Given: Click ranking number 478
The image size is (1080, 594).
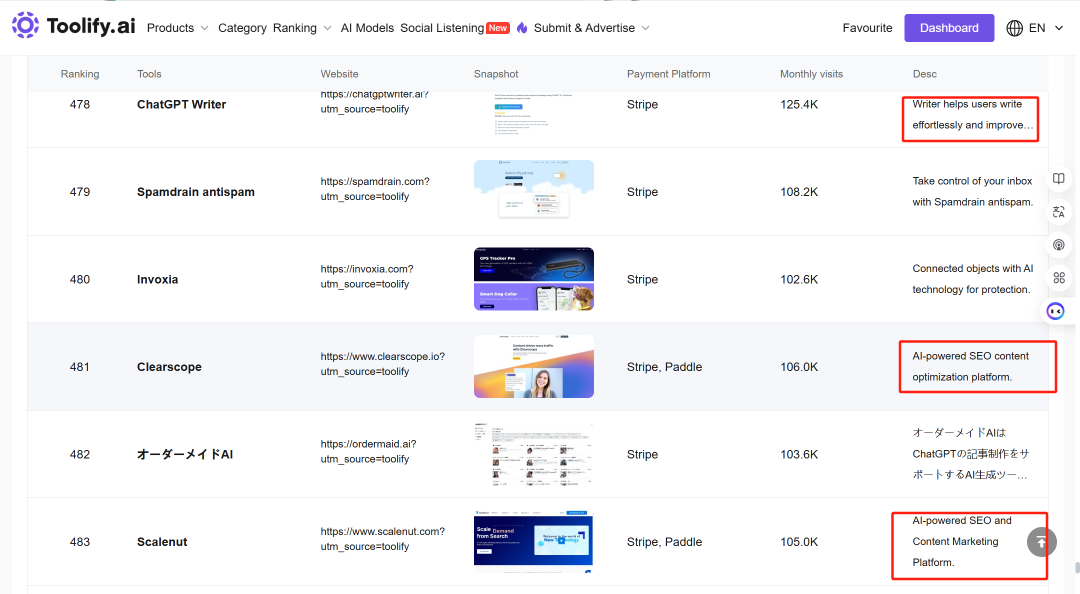Looking at the screenshot, I should [80, 105].
